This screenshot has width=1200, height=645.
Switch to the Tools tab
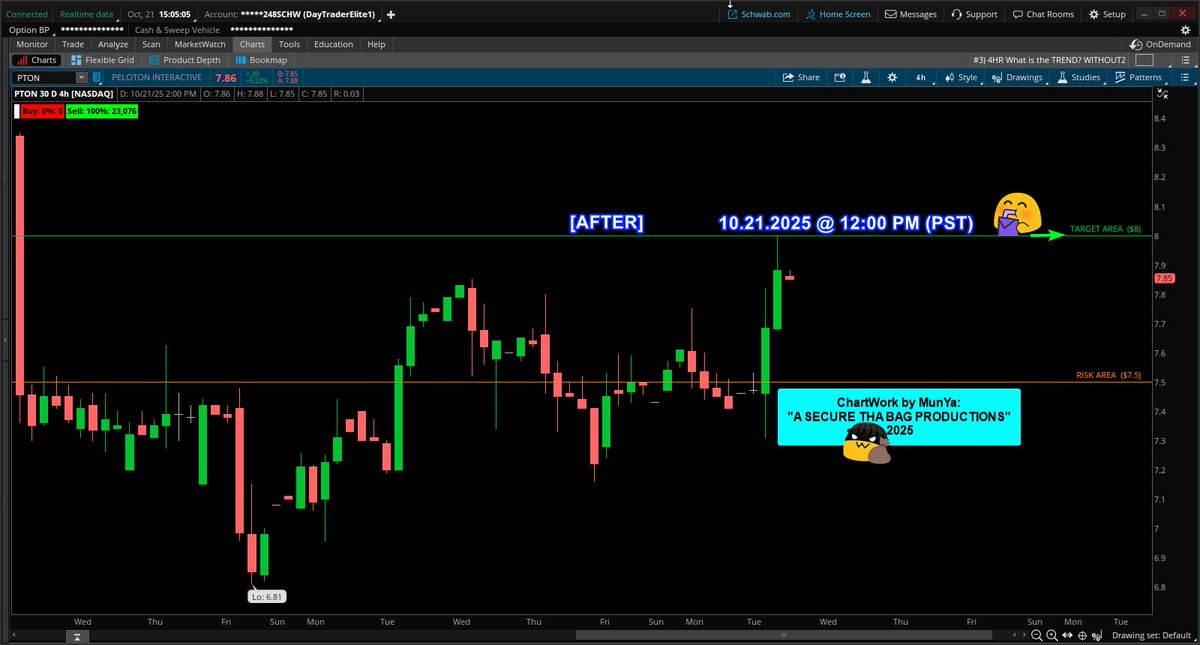pyautogui.click(x=289, y=44)
